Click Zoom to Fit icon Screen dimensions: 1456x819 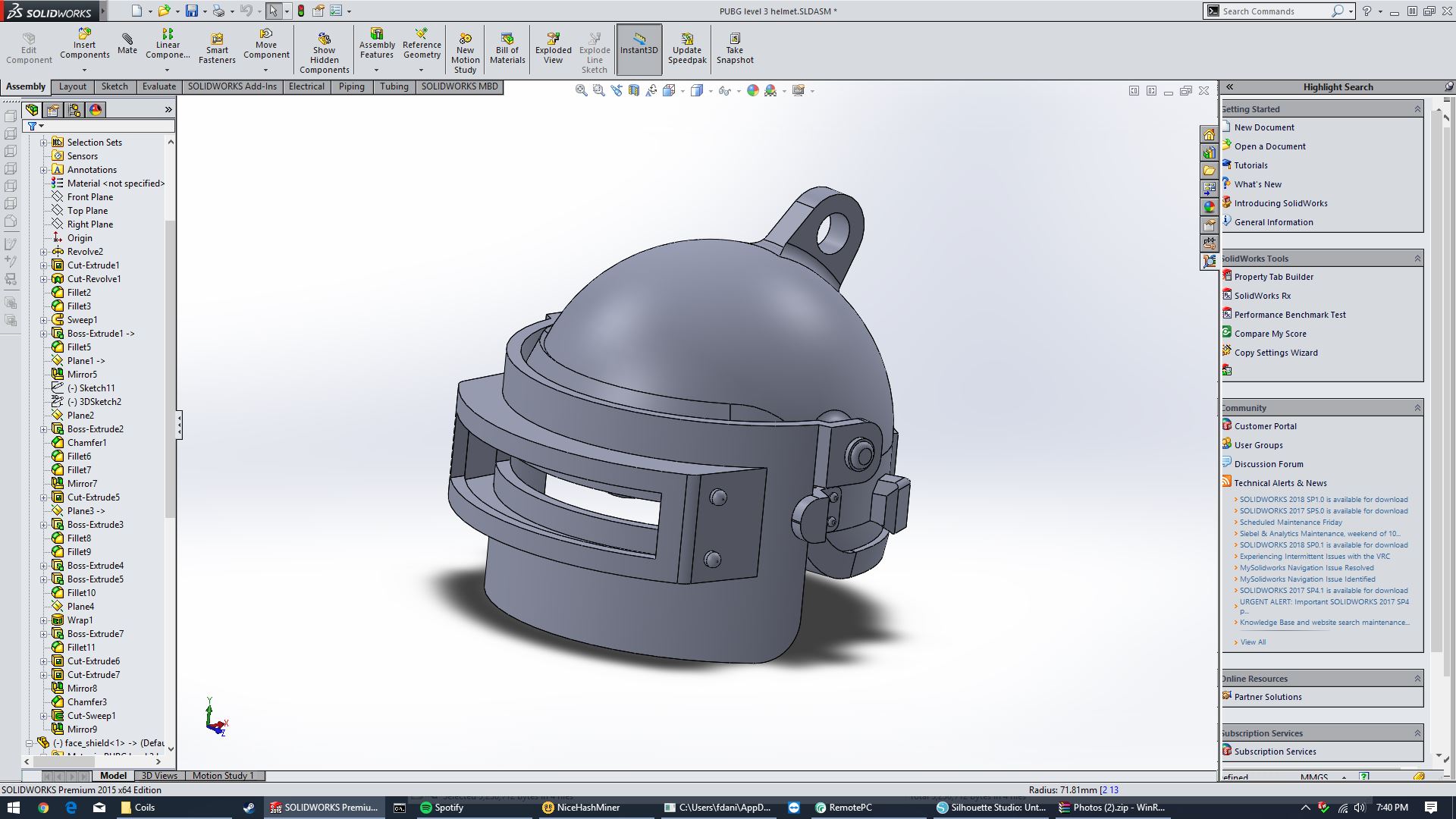(x=582, y=90)
